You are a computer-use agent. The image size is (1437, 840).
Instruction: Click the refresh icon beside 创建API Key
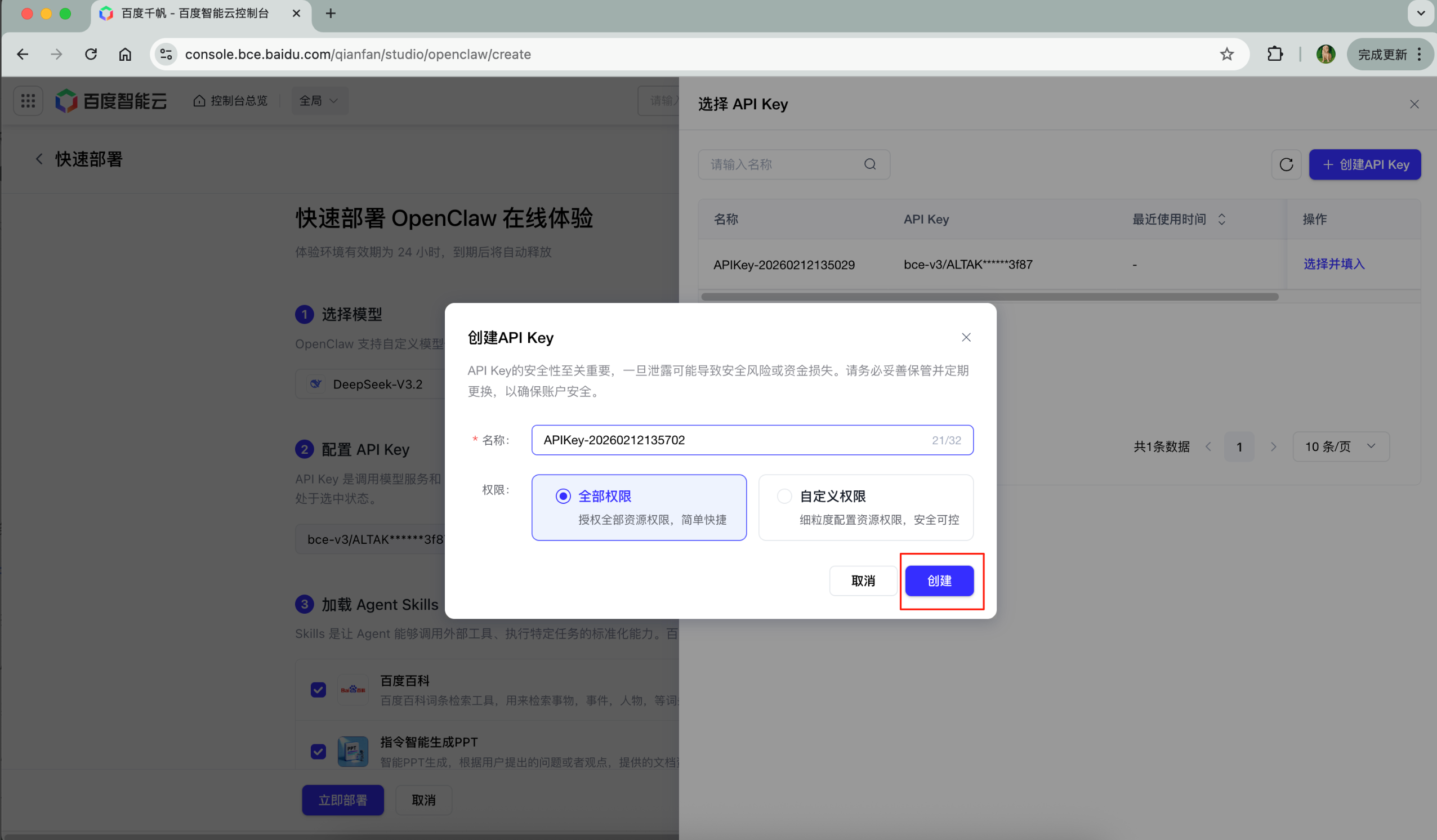[x=1286, y=165]
